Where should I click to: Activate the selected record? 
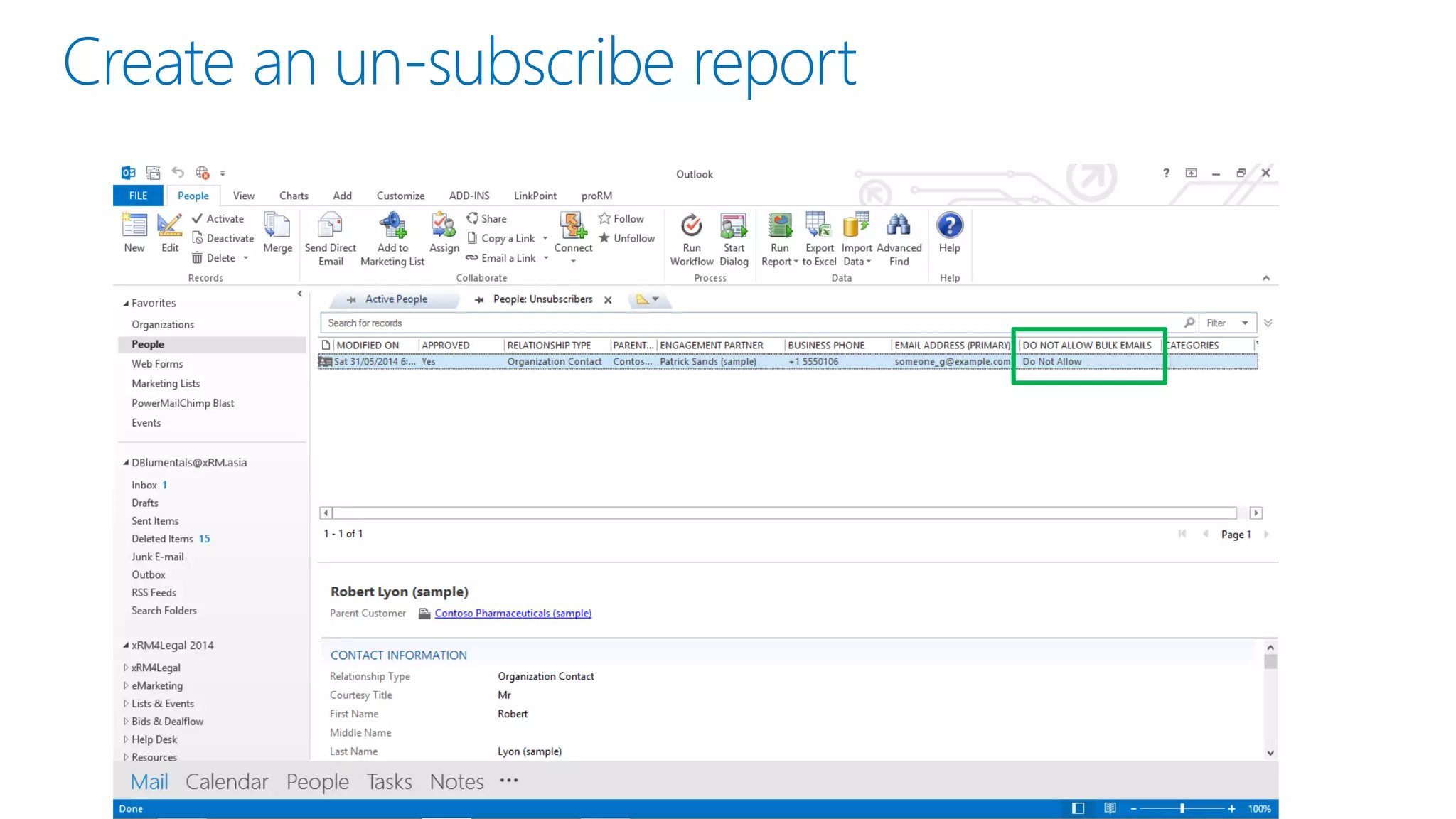tap(218, 219)
